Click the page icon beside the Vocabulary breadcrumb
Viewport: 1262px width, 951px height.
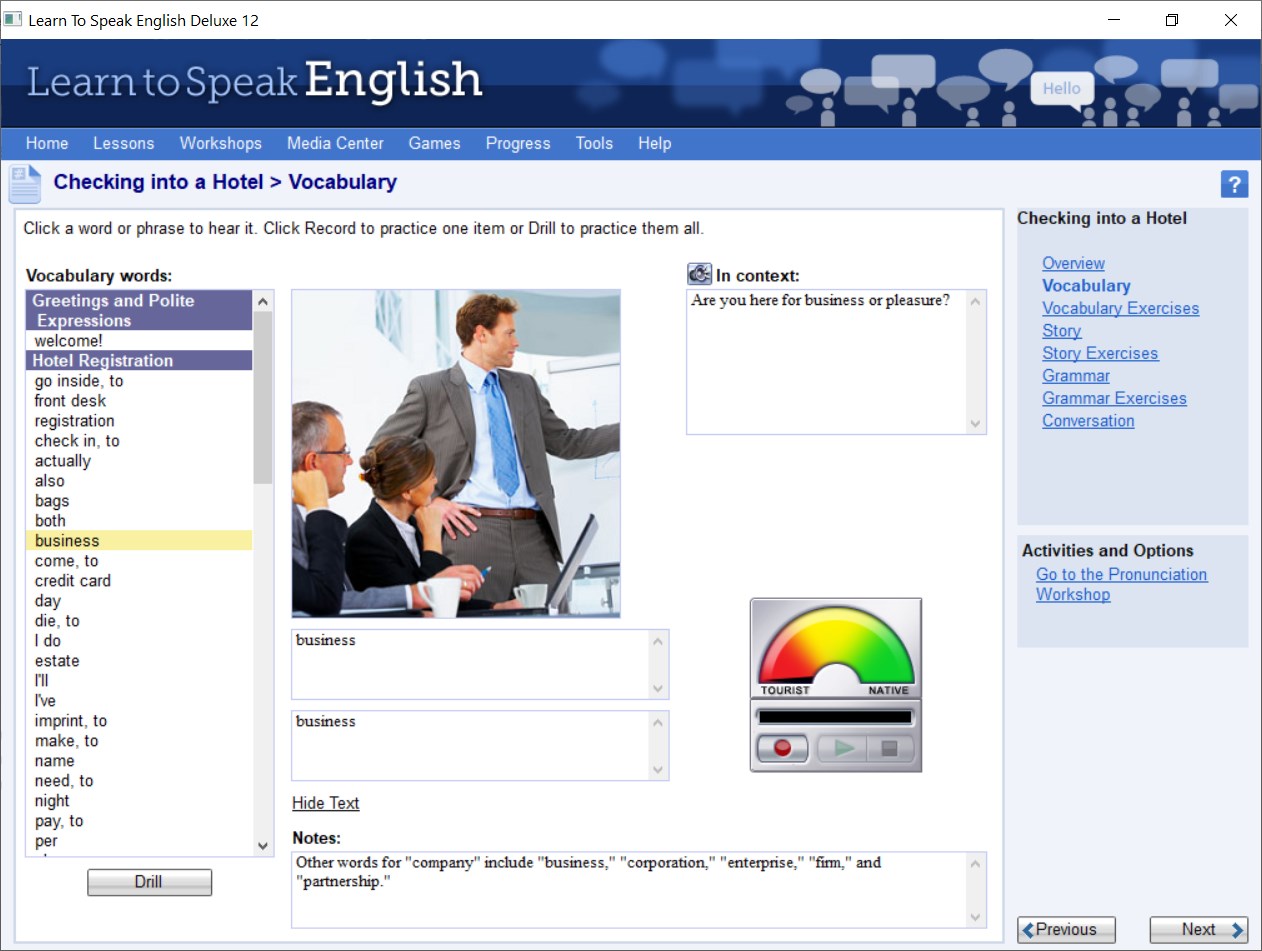coord(23,183)
